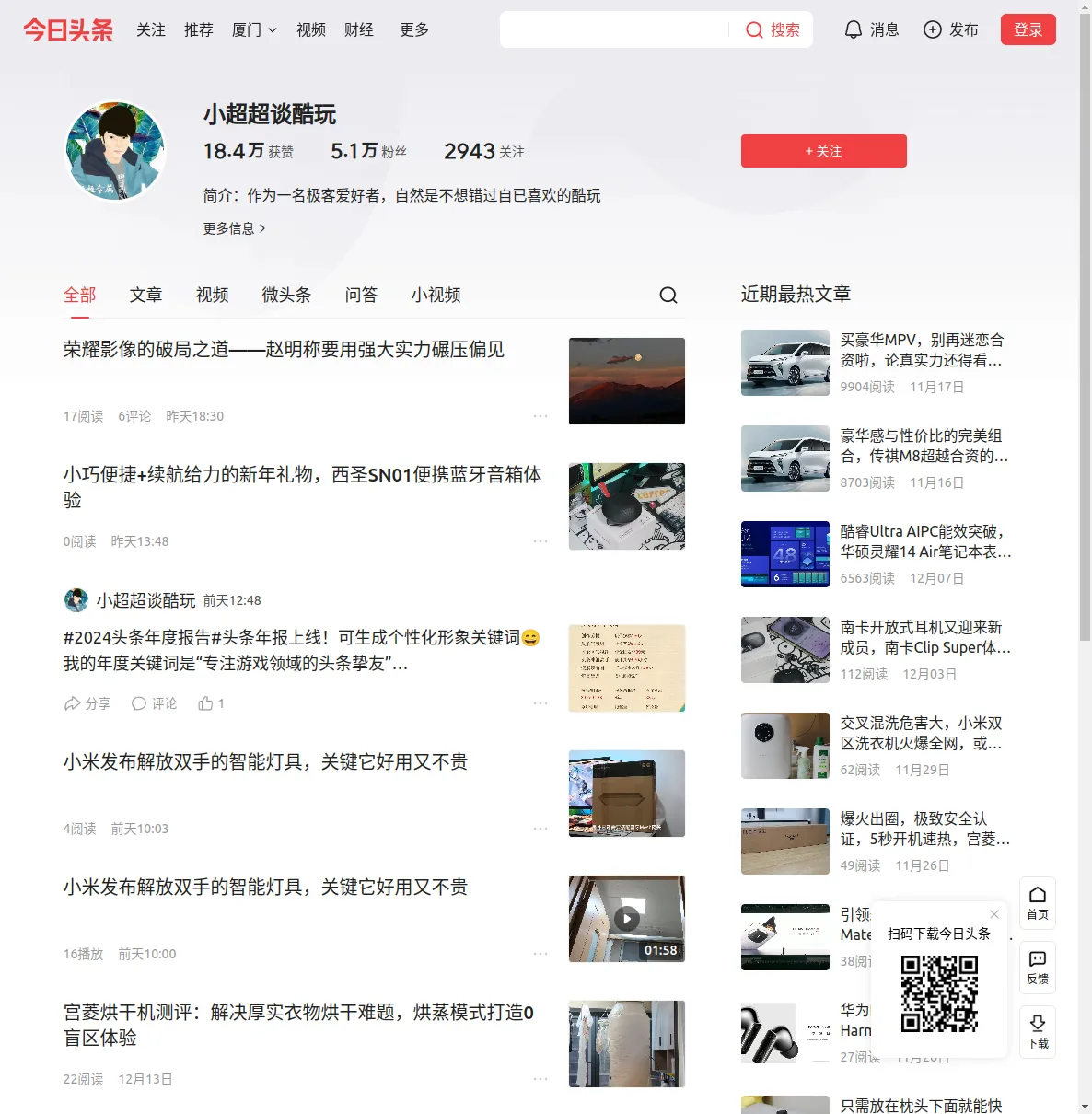Open more options for 16播放 小米智能灯具 video
The width and height of the screenshot is (1092, 1114).
(540, 954)
